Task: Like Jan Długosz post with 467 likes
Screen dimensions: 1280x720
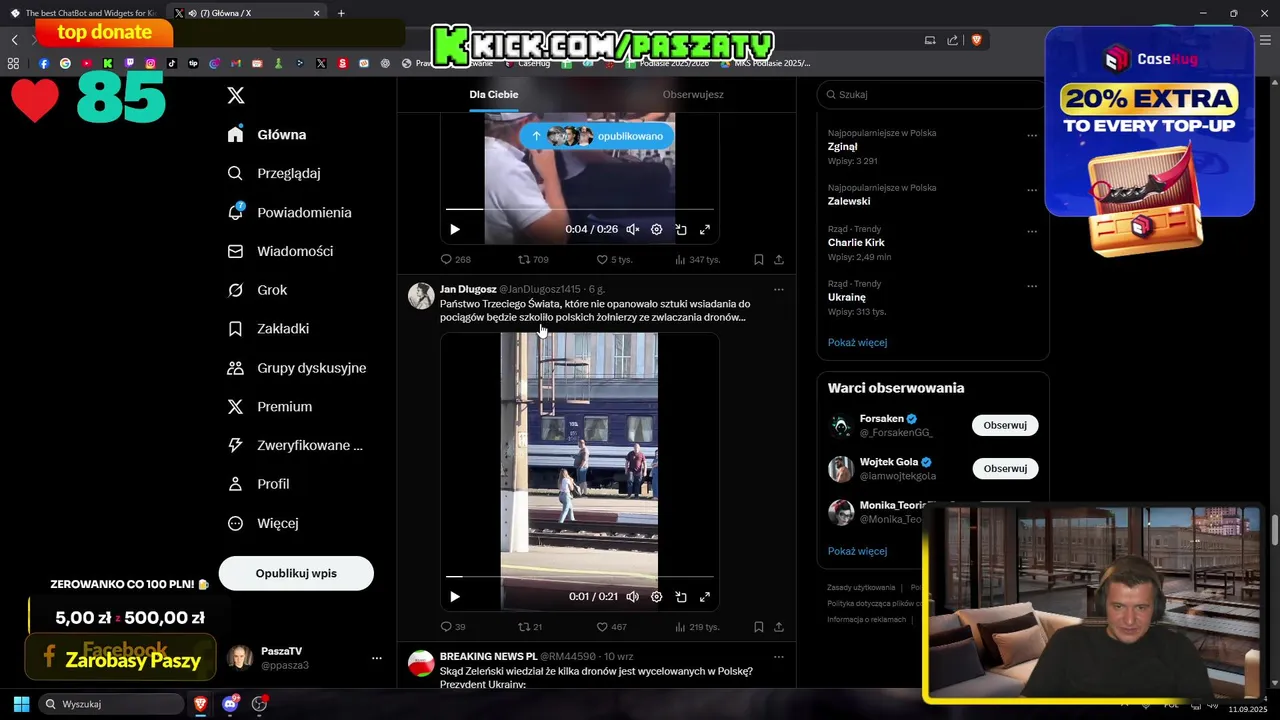Action: pyautogui.click(x=612, y=627)
